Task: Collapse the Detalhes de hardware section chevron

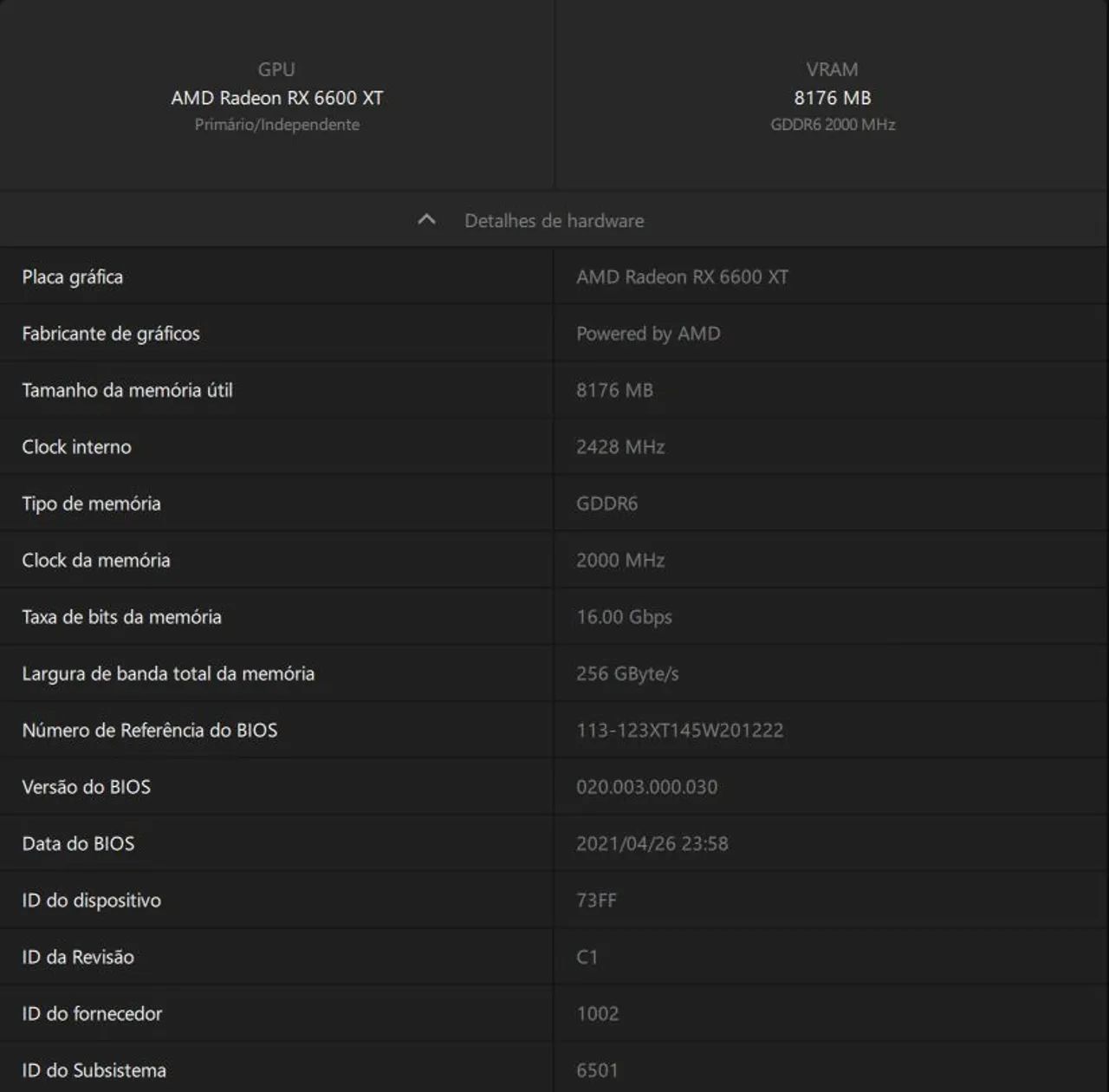Action: (426, 220)
